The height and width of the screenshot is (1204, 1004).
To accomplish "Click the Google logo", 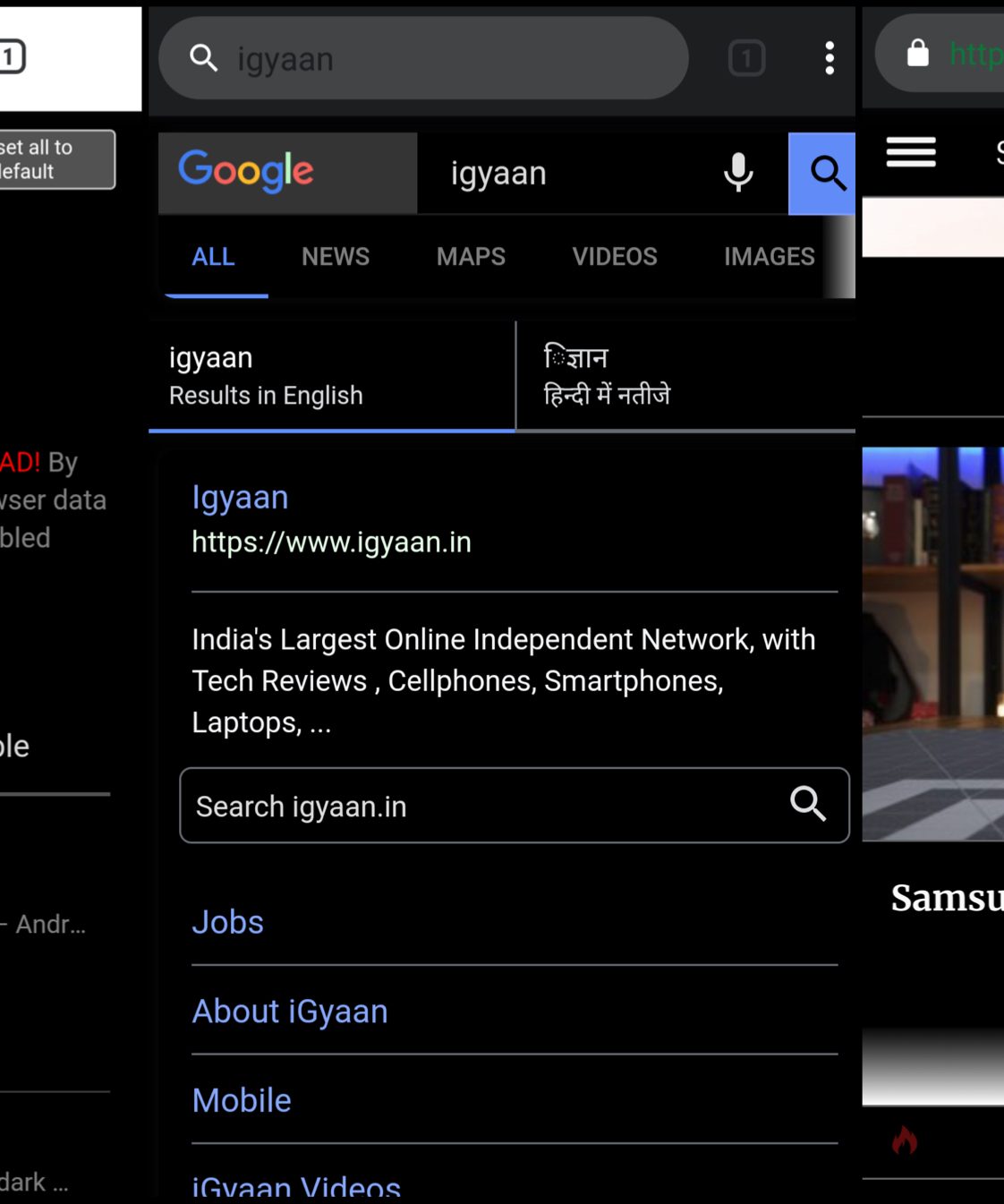I will (x=246, y=171).
